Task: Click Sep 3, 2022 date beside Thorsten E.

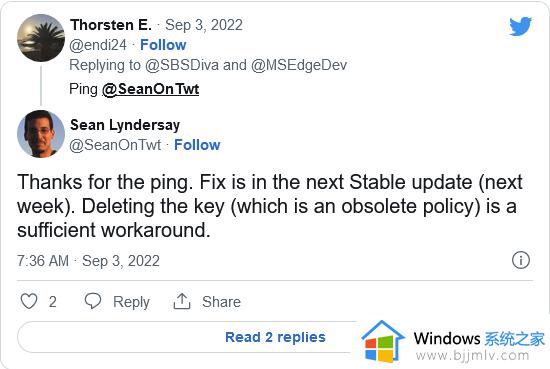Action: (x=204, y=25)
